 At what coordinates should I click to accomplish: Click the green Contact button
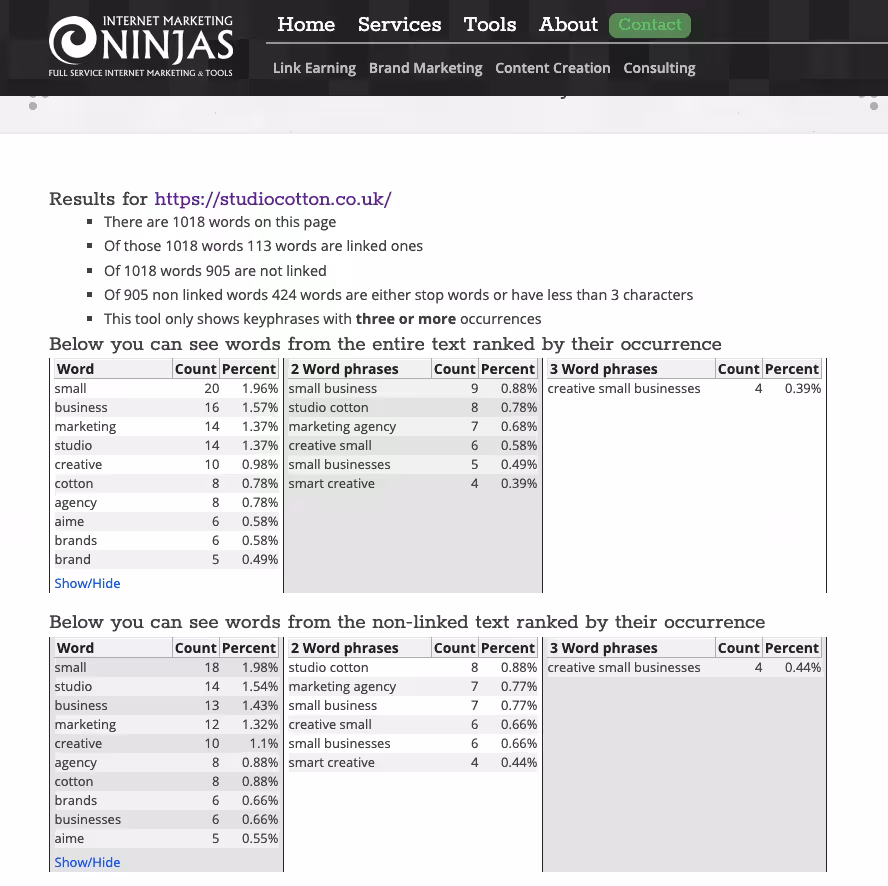[x=650, y=25]
